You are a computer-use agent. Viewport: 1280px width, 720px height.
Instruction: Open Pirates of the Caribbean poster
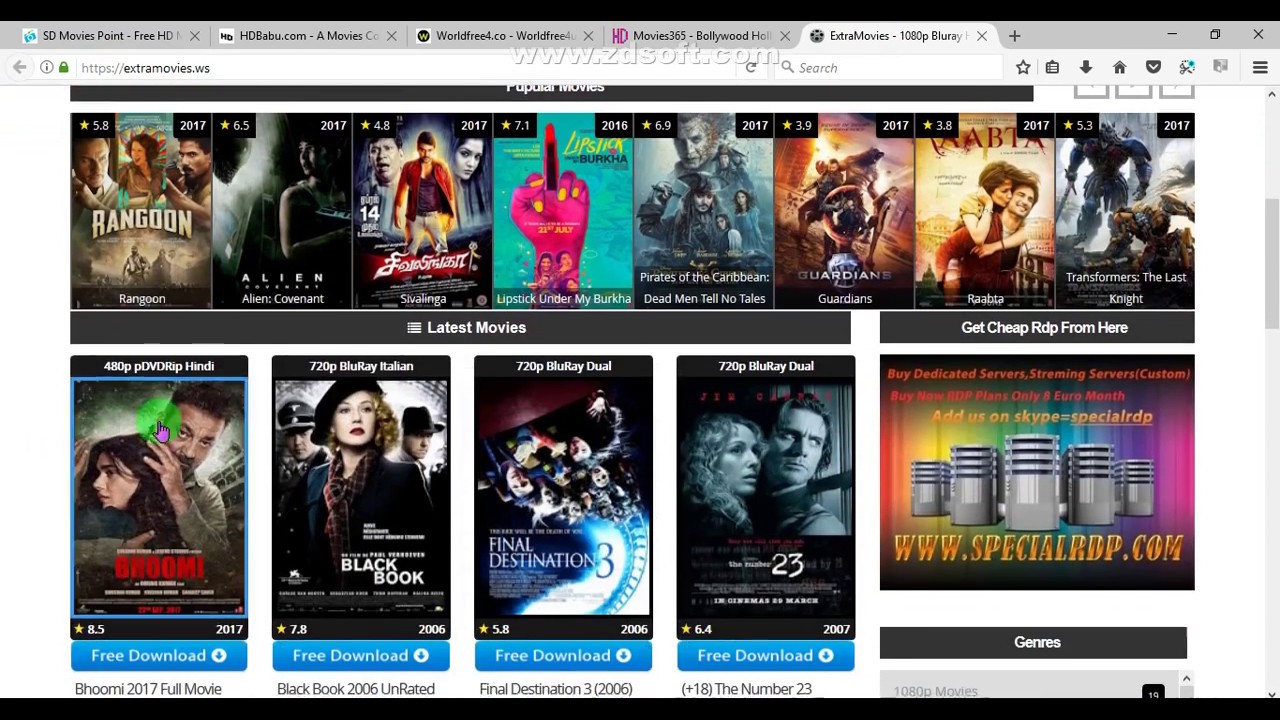(x=704, y=211)
